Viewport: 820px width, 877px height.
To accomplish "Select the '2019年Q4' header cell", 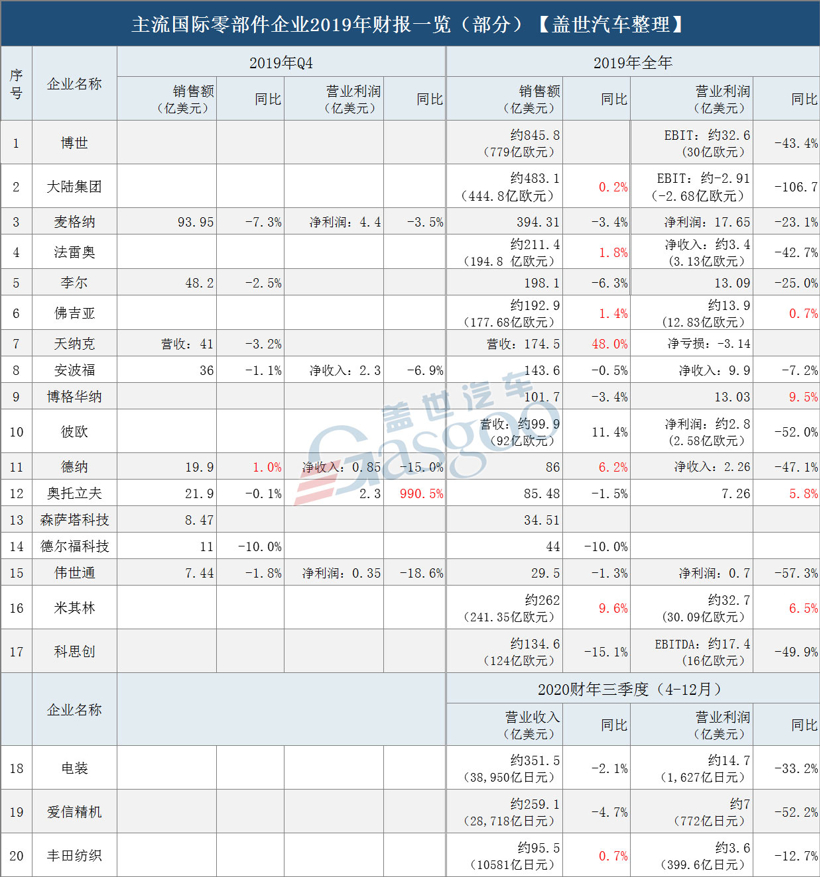I will tap(281, 63).
